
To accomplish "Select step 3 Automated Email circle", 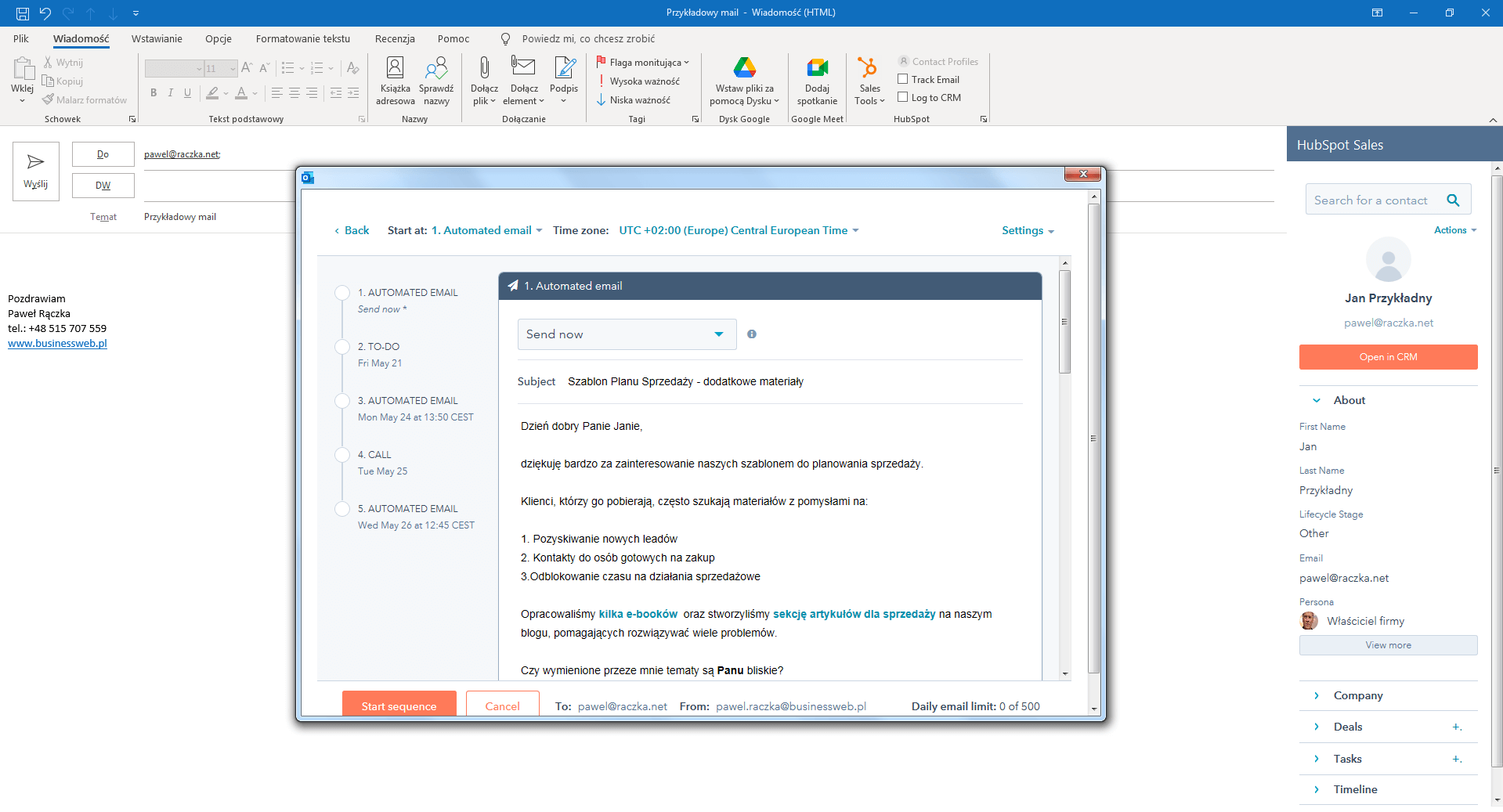I will click(x=342, y=401).
